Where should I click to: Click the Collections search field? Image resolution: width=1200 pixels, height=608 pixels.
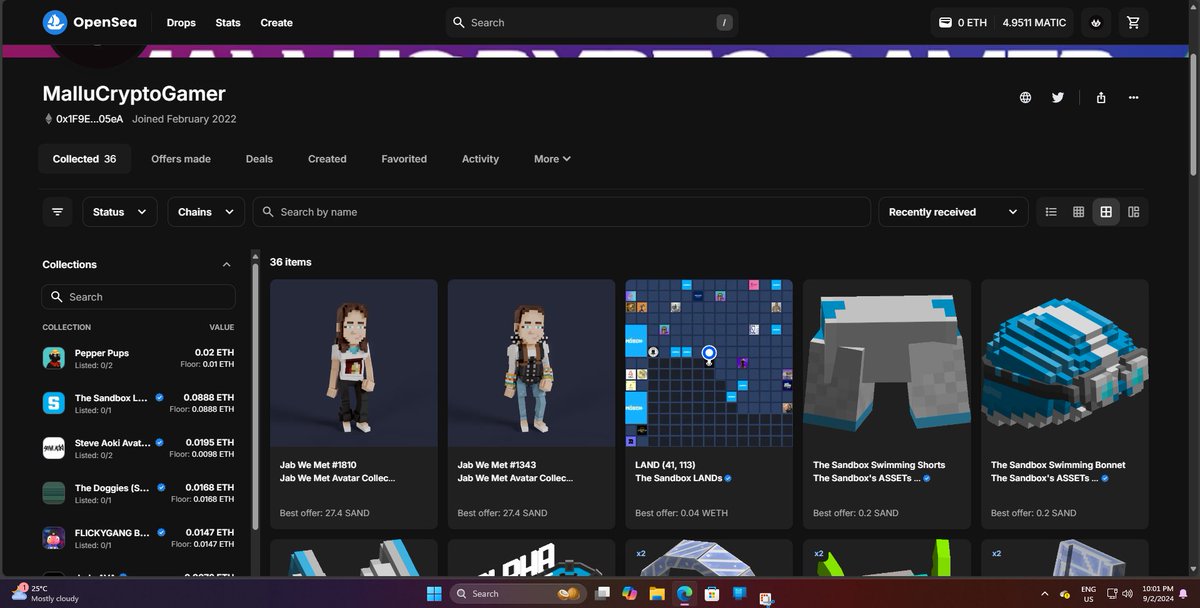139,297
